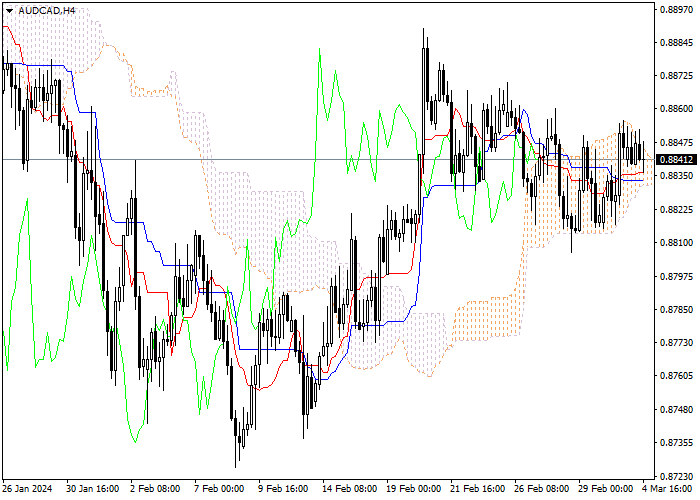Click the 4 Mar 16:00 time label

667,489
